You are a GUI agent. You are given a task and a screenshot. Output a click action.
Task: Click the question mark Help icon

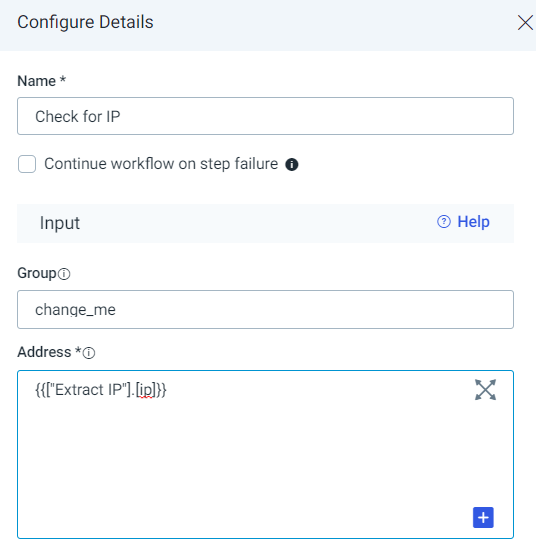coord(444,222)
